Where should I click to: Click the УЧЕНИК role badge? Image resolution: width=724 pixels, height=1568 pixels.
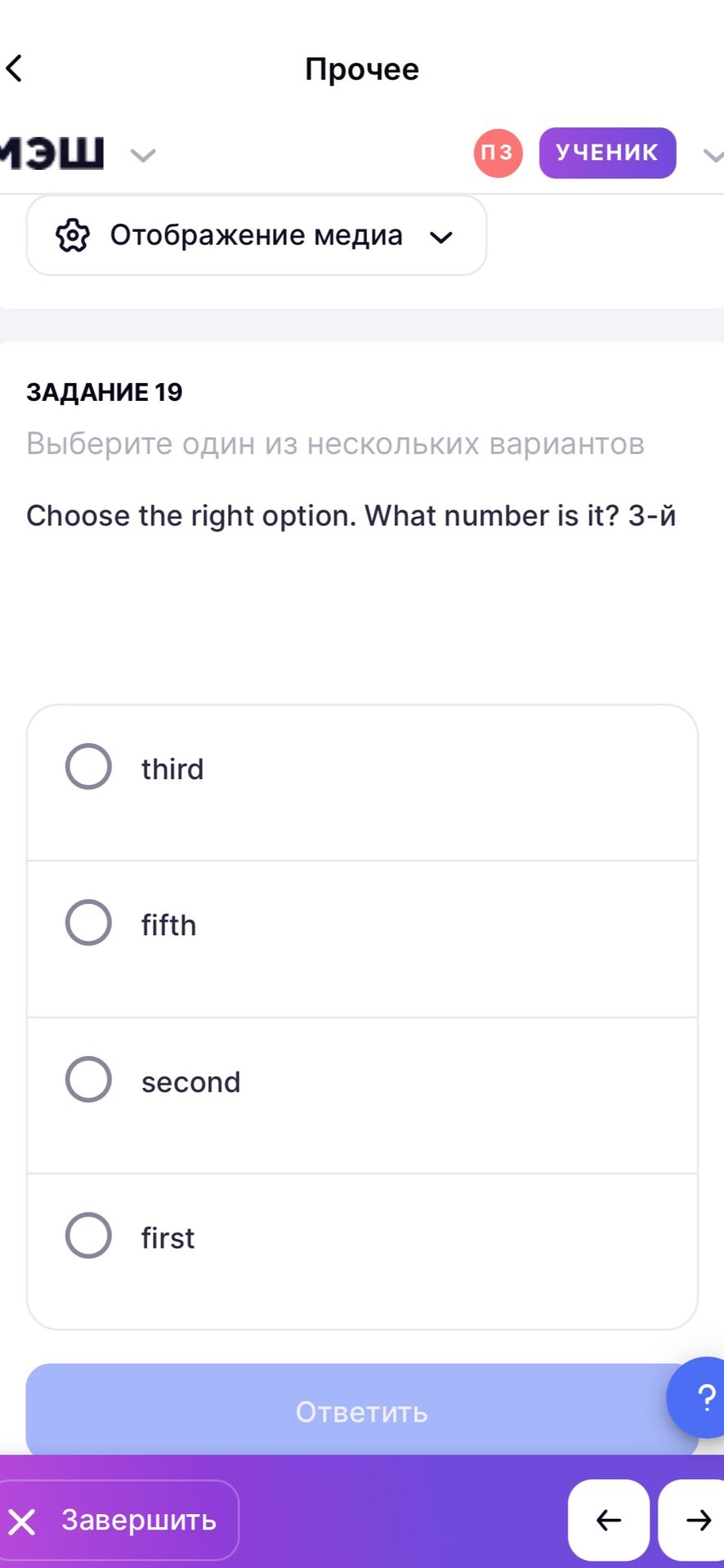pos(607,153)
